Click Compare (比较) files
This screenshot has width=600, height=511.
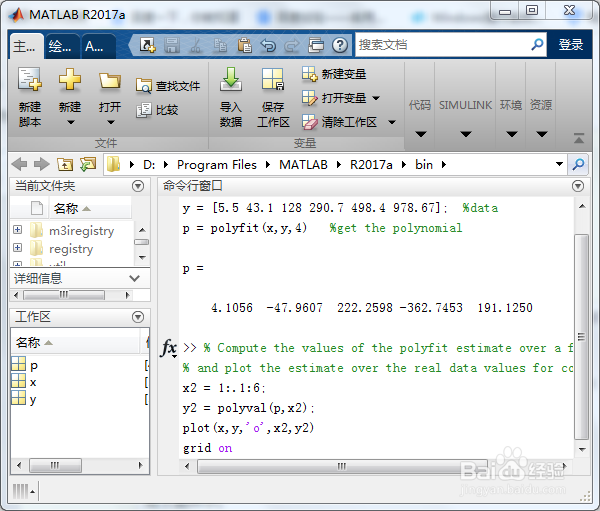157,110
